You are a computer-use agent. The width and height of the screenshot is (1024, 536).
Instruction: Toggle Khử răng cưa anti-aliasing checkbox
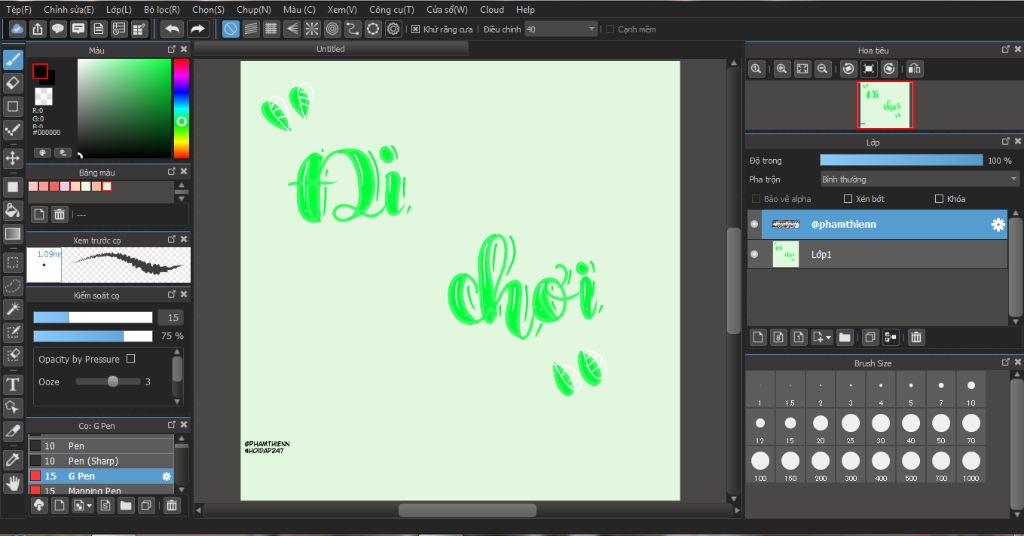pyautogui.click(x=415, y=29)
